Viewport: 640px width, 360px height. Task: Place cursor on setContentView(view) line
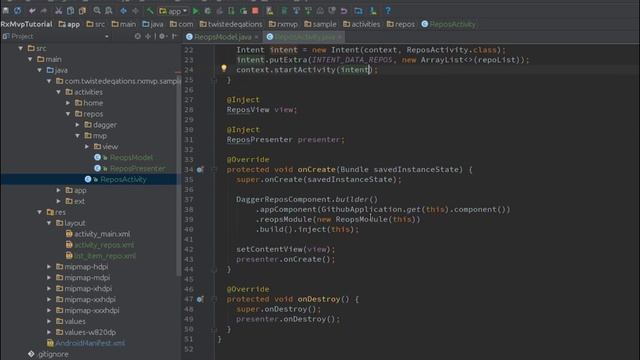[x=285, y=249]
